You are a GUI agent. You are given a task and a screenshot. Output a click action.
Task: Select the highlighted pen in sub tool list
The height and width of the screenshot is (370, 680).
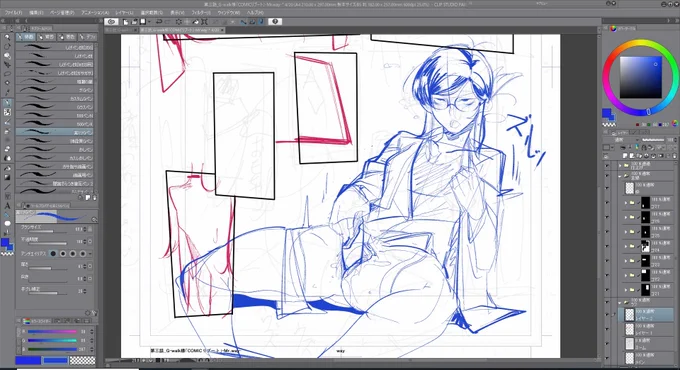pyautogui.click(x=55, y=132)
